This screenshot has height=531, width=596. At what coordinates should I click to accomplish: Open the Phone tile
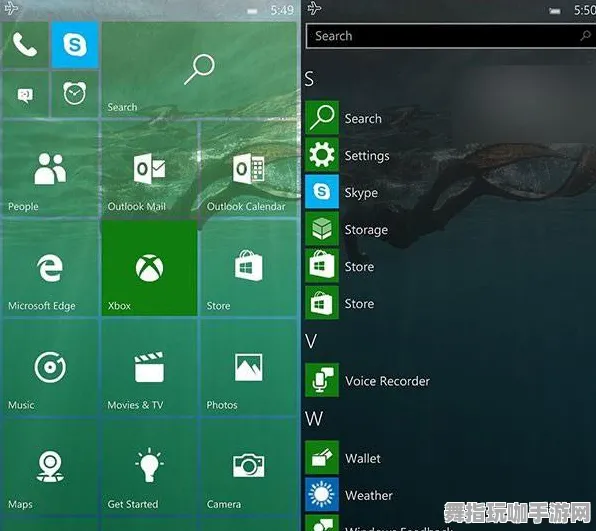click(x=25, y=45)
